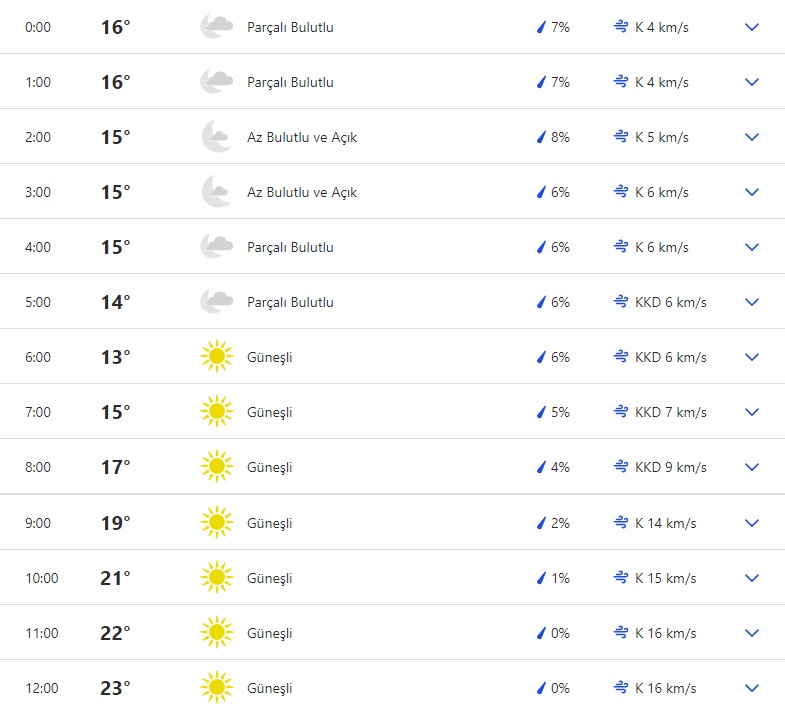785x713 pixels.
Task: Click the sun icon in the 10:00 row
Action: (x=216, y=578)
